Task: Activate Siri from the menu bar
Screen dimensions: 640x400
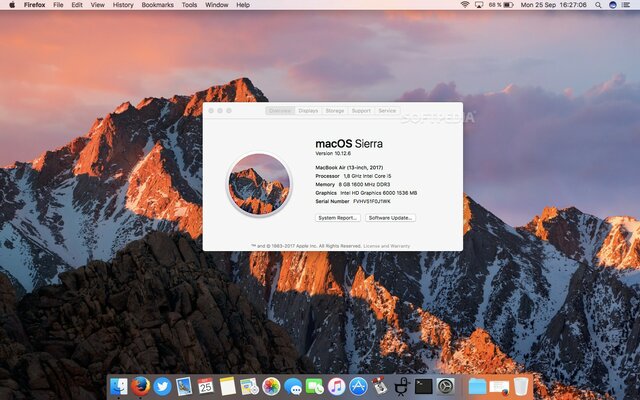Action: point(613,5)
